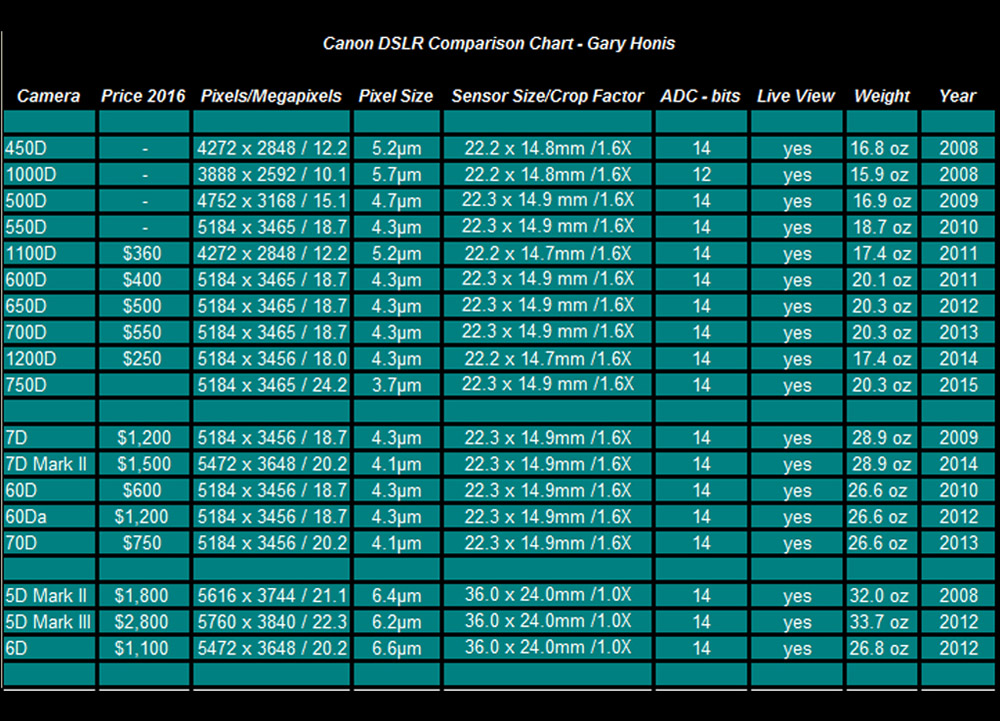The height and width of the screenshot is (721, 1000).
Task: Select the 'Live View' column header
Action: coord(796,96)
